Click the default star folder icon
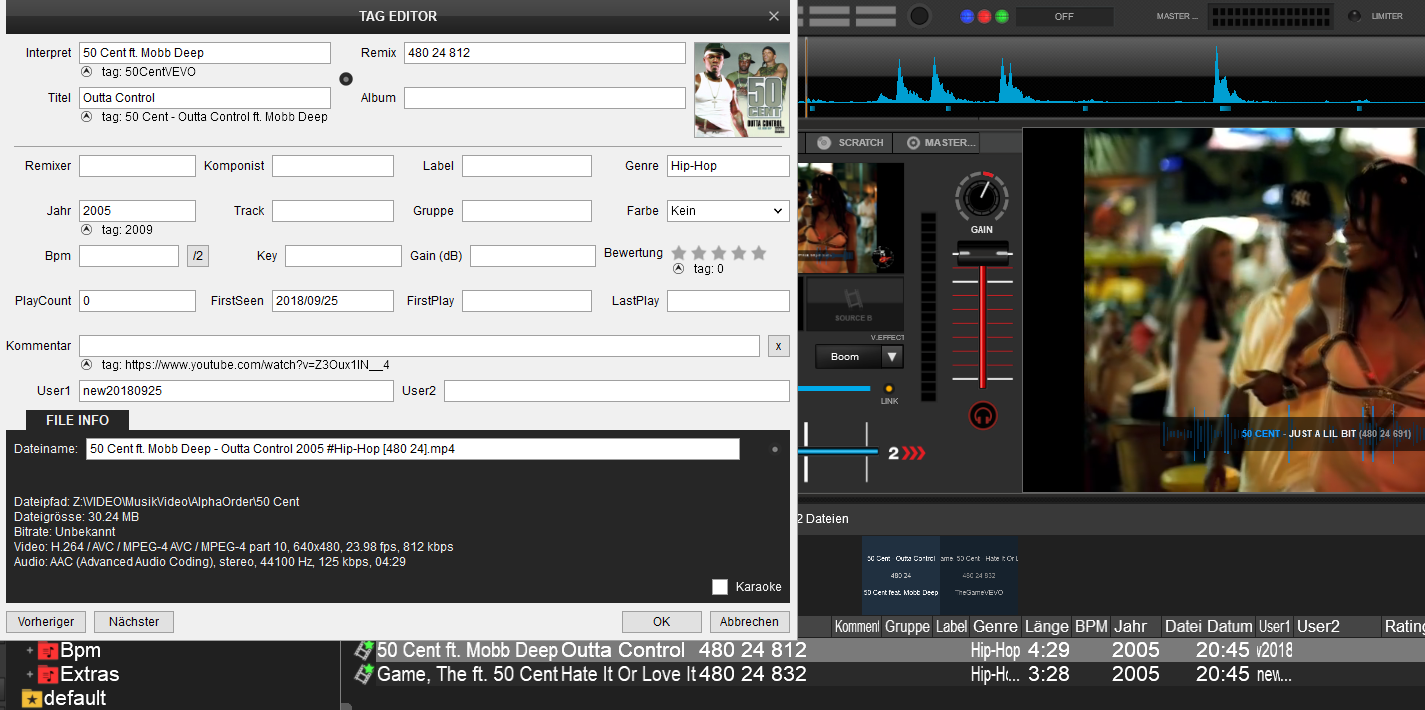The width and height of the screenshot is (1425, 710). pos(31,698)
